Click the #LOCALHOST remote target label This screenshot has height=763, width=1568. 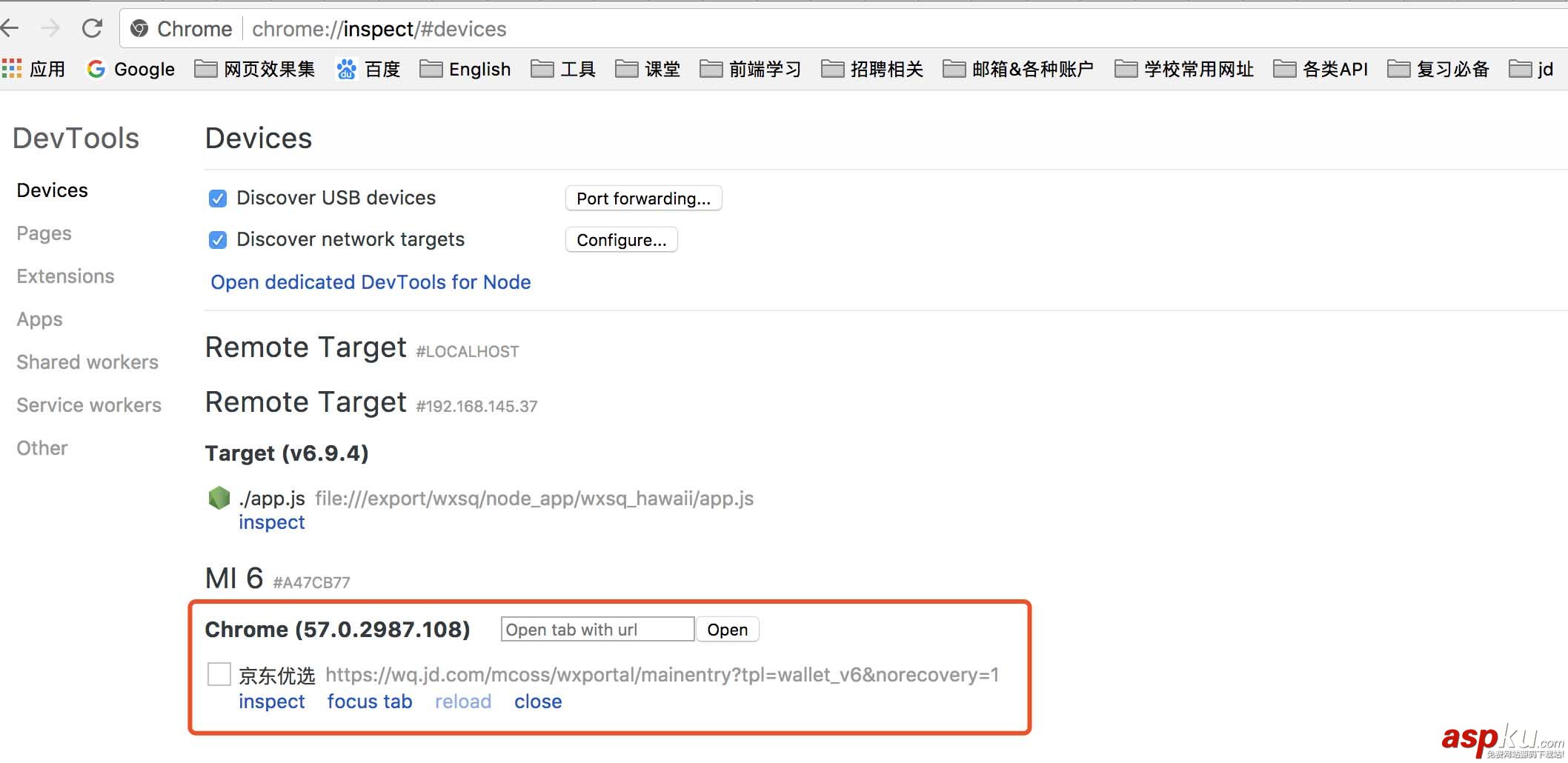(468, 352)
